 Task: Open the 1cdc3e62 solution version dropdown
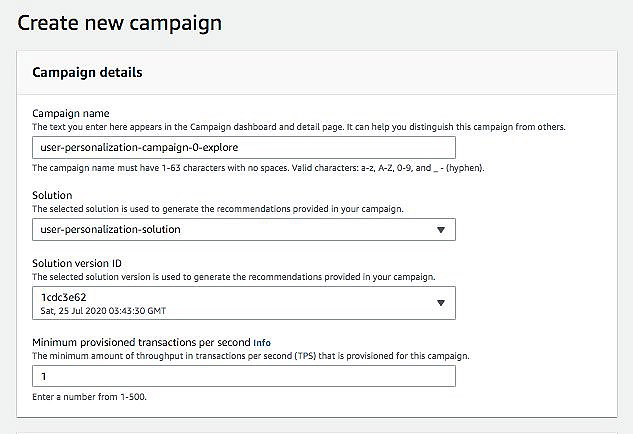click(x=244, y=303)
